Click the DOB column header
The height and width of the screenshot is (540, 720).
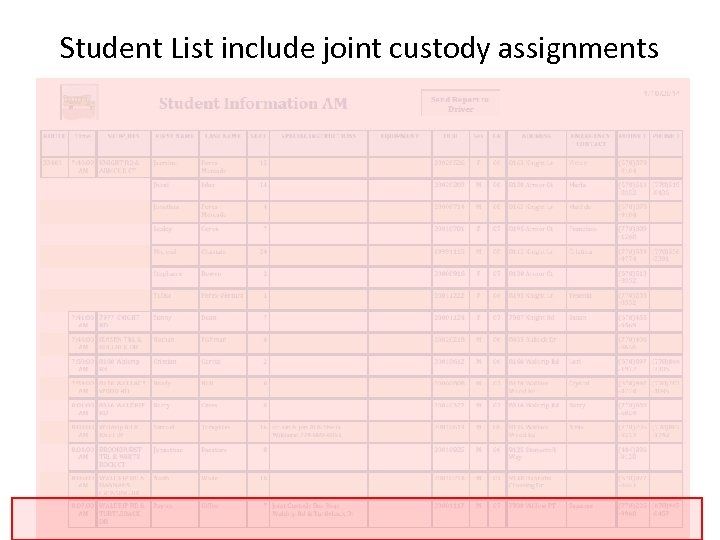[x=451, y=136]
